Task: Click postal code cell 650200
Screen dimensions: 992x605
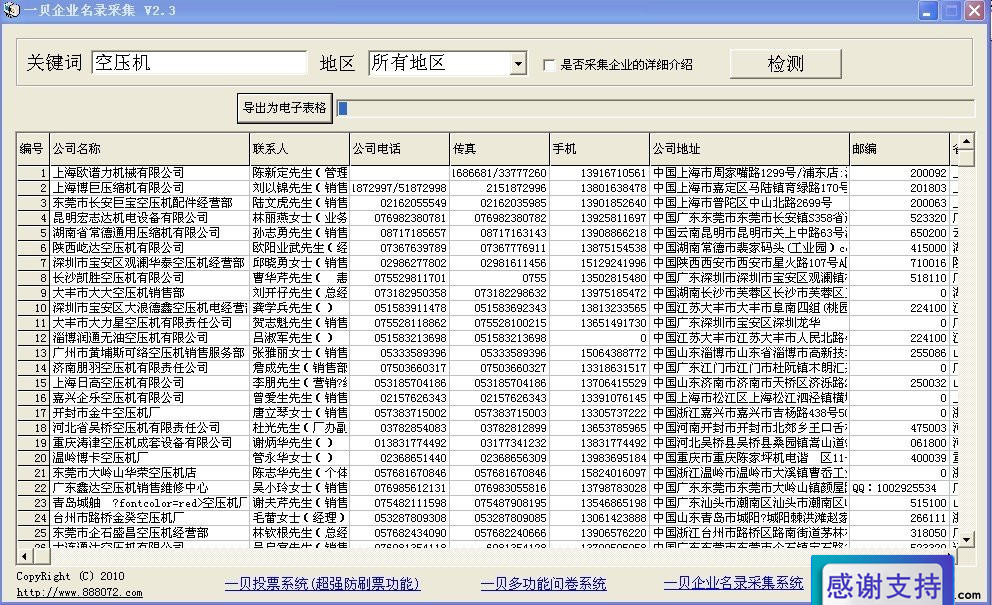Action: point(899,233)
